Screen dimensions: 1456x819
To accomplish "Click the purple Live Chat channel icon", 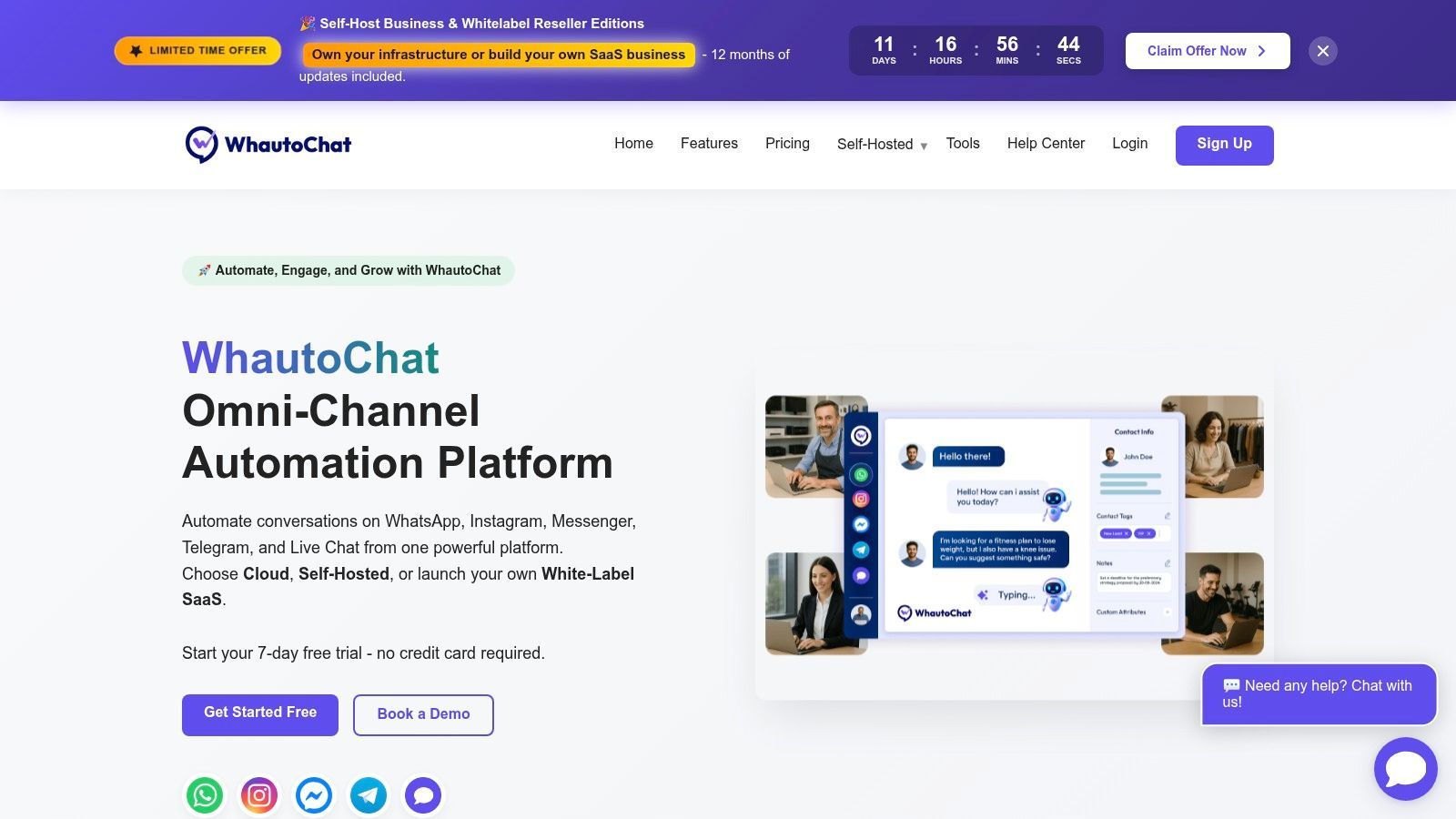I will point(423,795).
